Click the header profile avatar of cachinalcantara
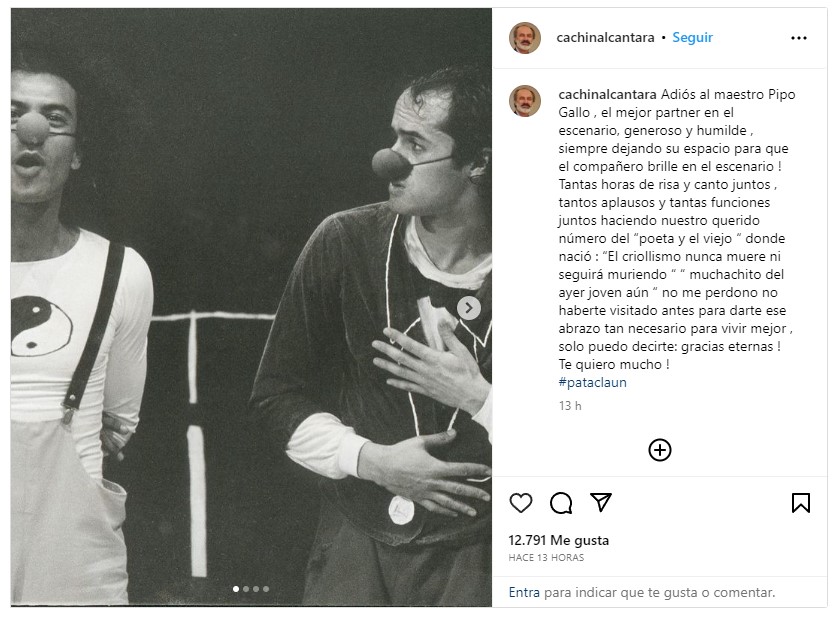This screenshot has width=836, height=620. pyautogui.click(x=525, y=38)
